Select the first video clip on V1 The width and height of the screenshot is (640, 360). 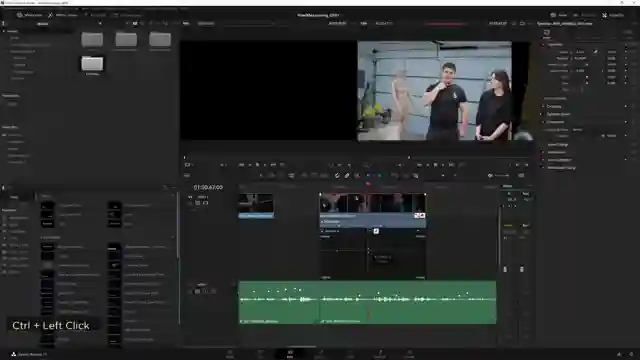256,206
